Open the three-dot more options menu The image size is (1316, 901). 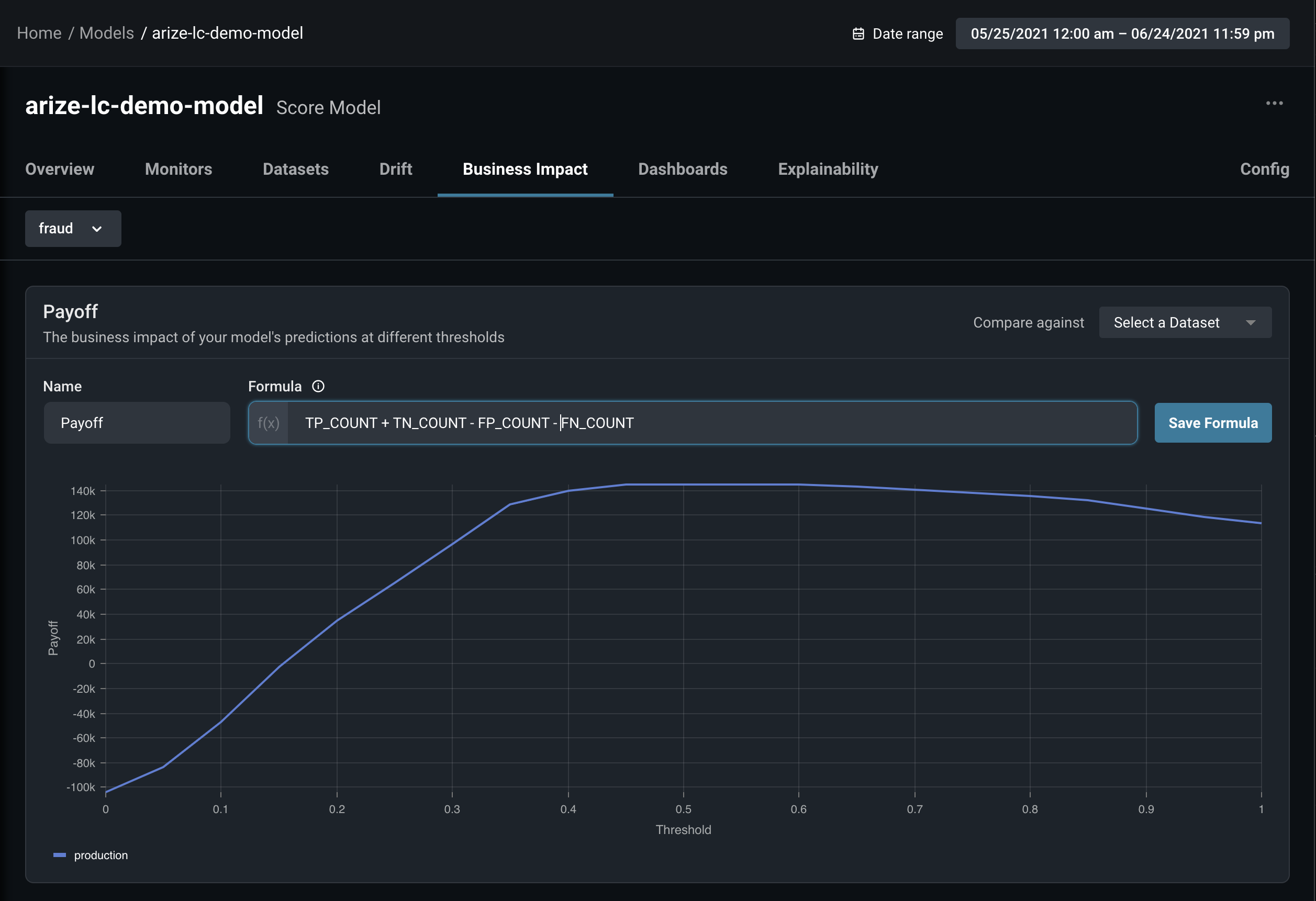click(1274, 103)
